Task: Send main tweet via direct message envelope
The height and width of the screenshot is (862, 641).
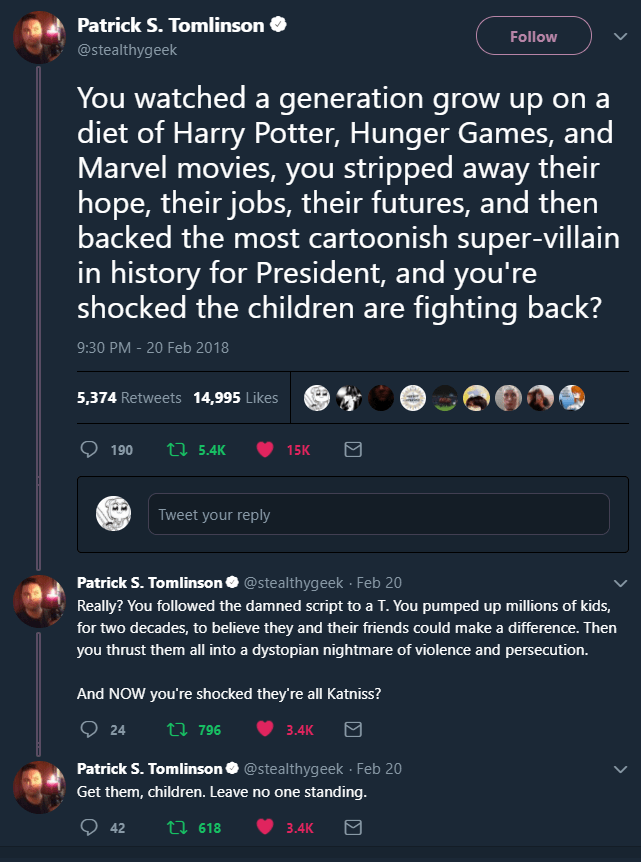Action: point(352,450)
